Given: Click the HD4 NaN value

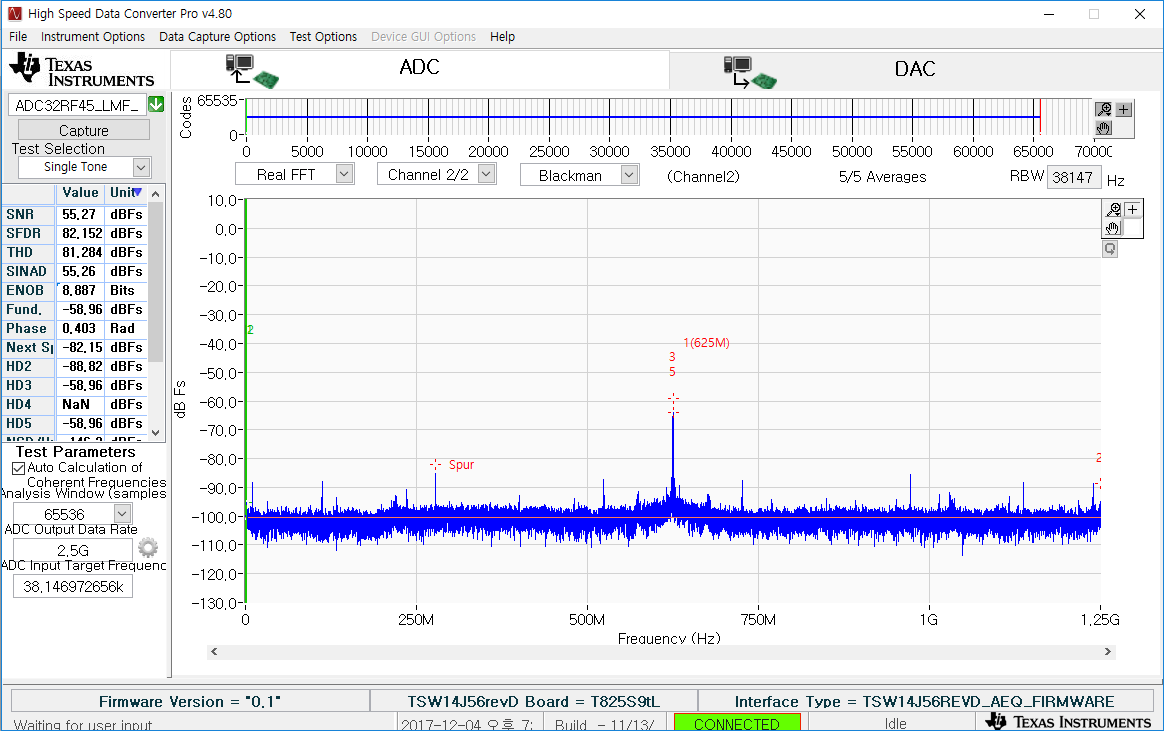Looking at the screenshot, I should pyautogui.click(x=79, y=404).
